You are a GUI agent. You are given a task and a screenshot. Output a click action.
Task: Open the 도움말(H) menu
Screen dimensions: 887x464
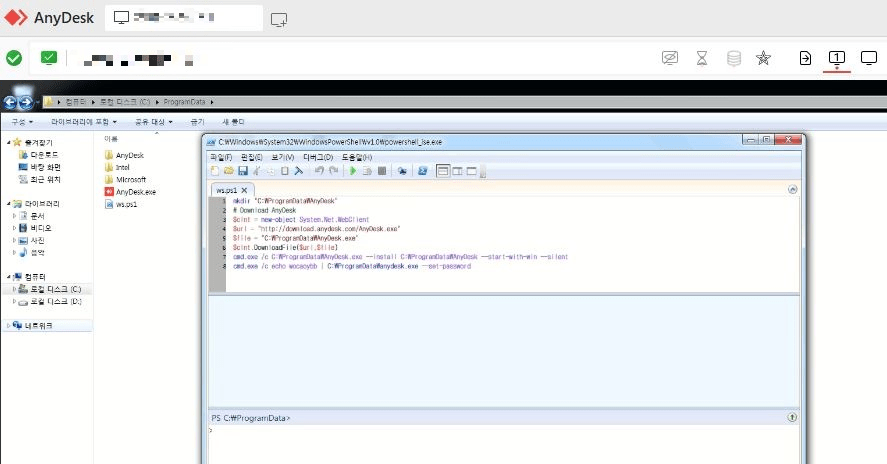pos(356,157)
